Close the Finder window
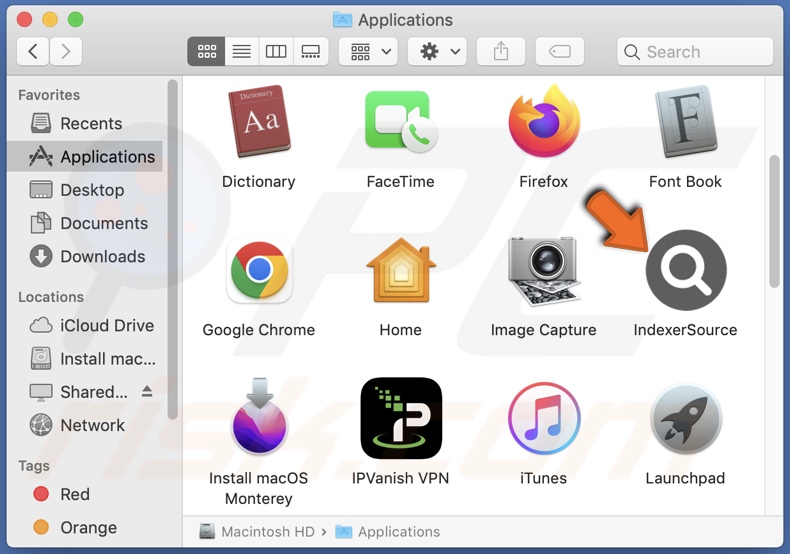Viewport: 790px width, 554px height. click(x=24, y=19)
